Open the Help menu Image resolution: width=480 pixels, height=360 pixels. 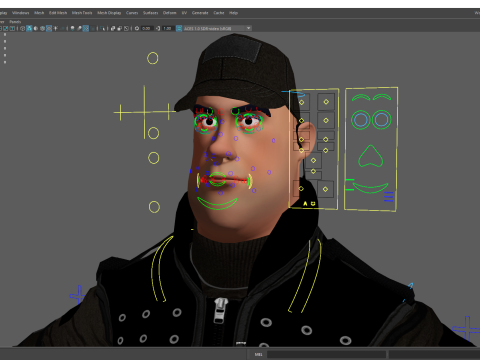[x=233, y=13]
